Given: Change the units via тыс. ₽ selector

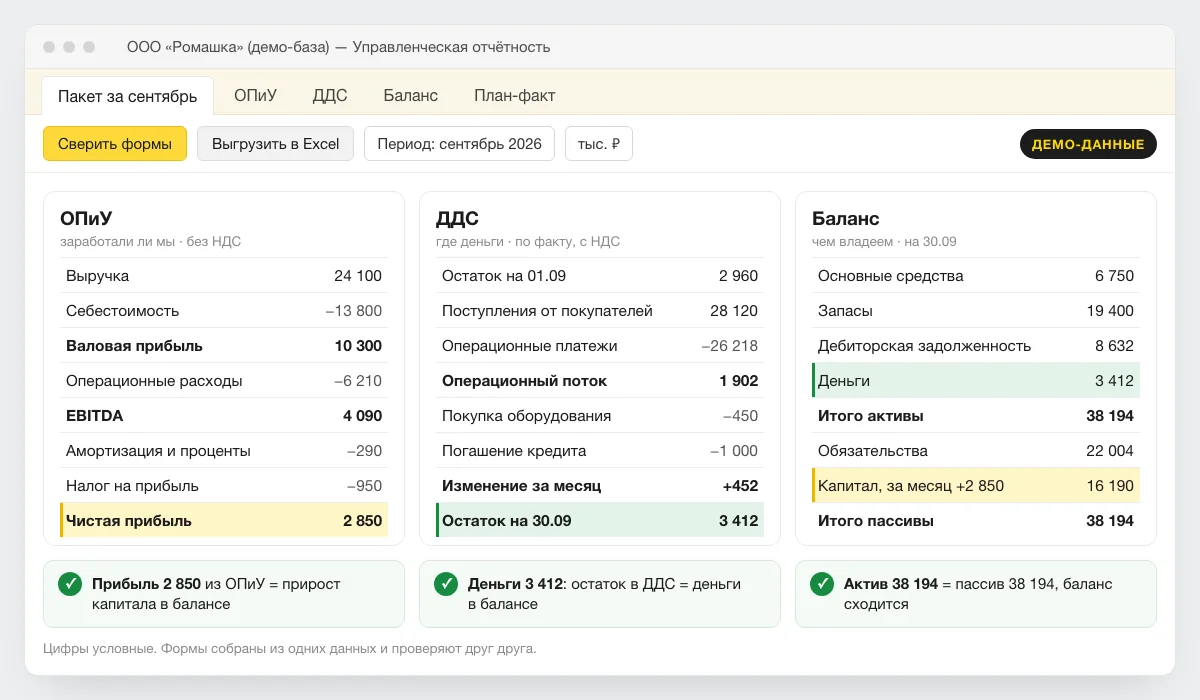Looking at the screenshot, I should (x=599, y=143).
